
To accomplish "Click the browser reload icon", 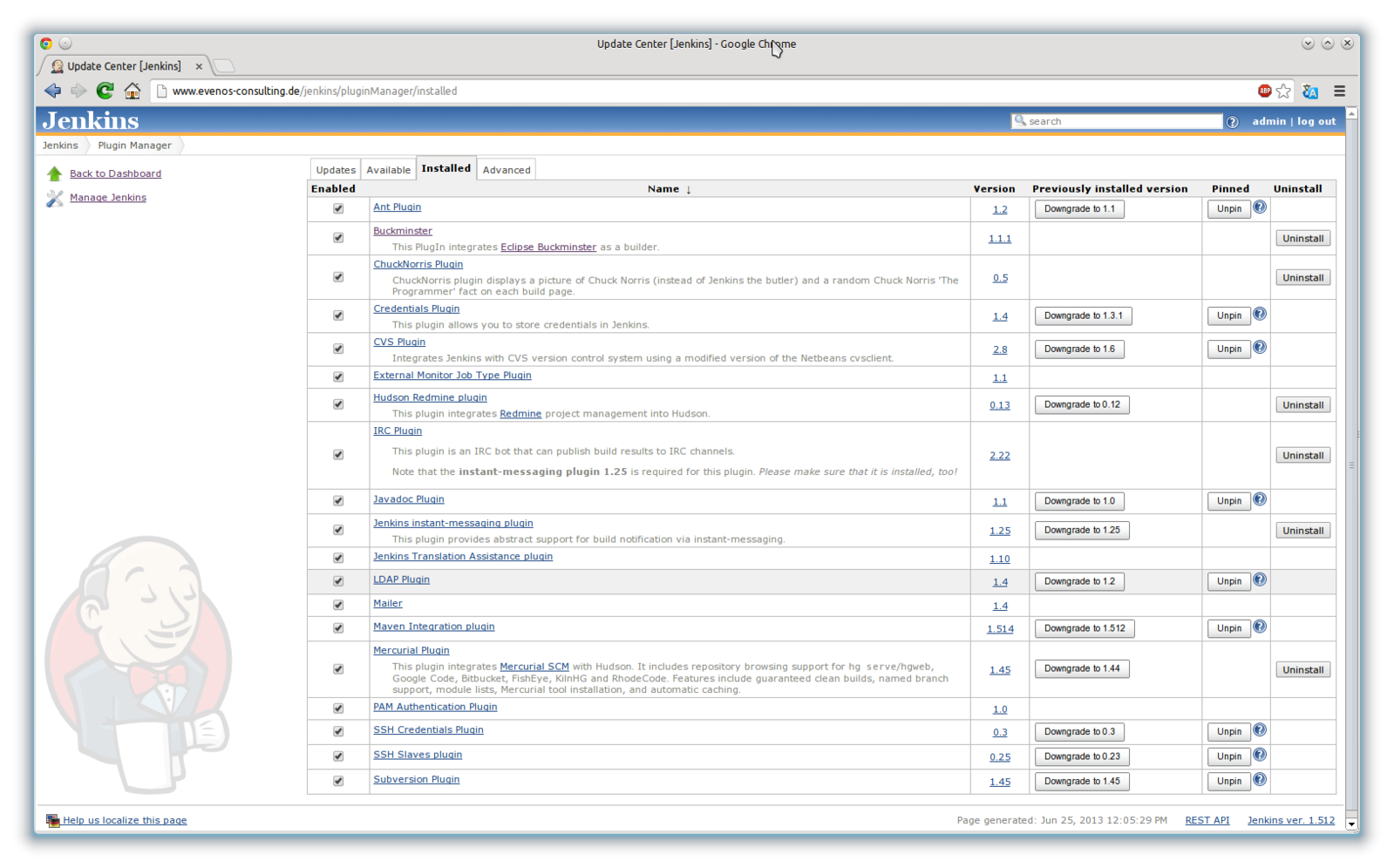I will [105, 91].
